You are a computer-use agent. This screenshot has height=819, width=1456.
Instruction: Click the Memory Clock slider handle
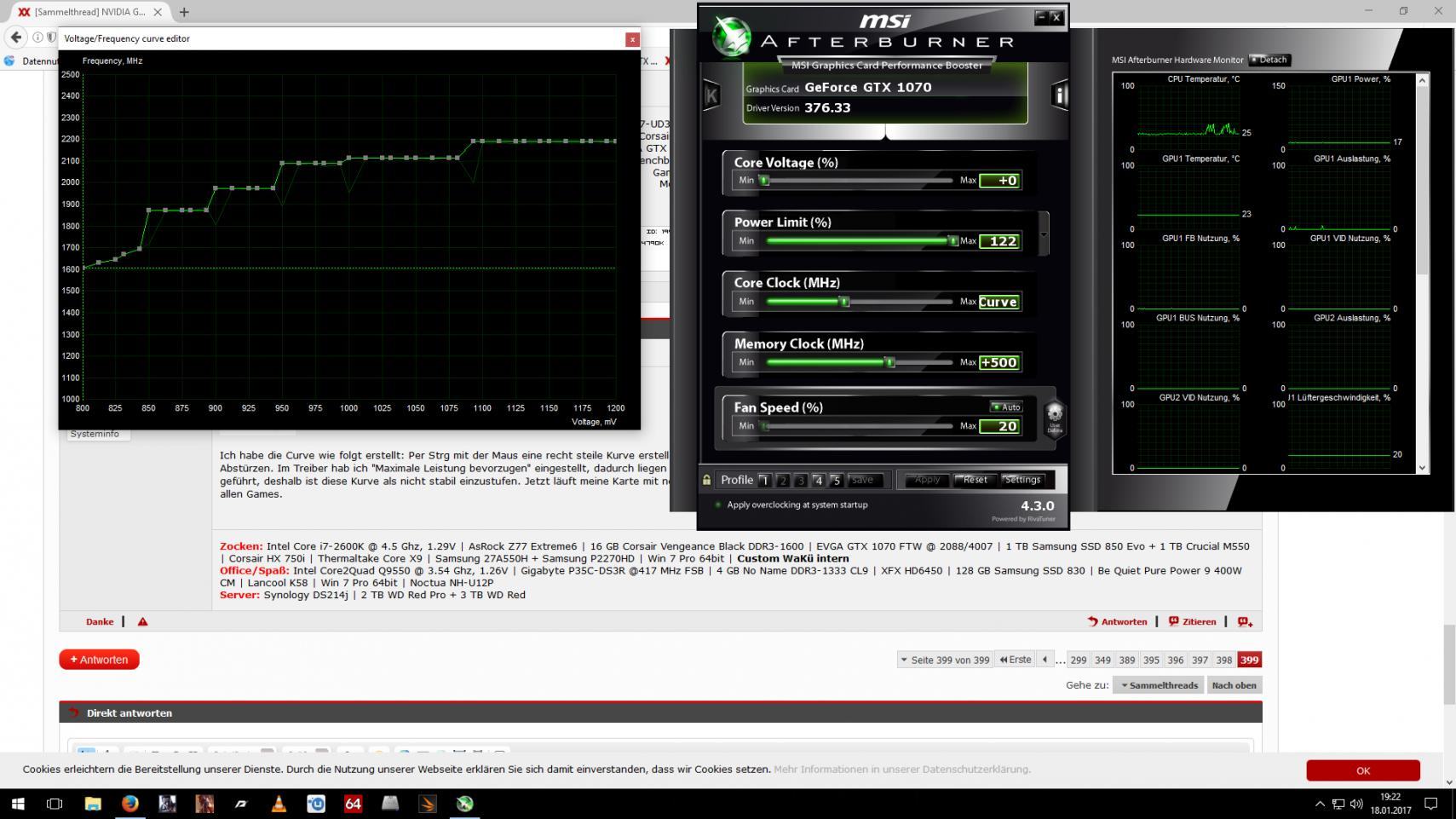tap(889, 362)
